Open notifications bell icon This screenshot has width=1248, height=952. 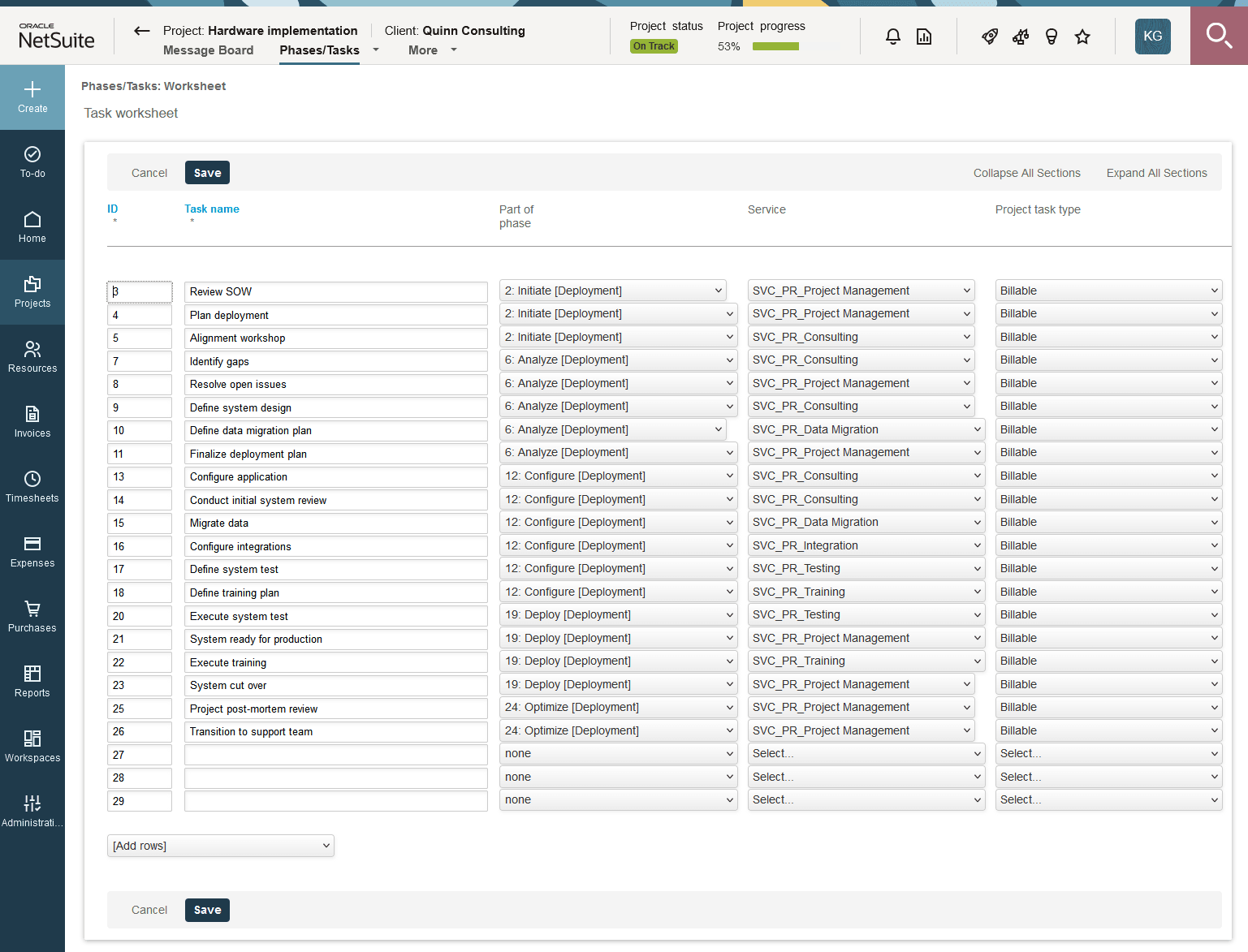coord(893,37)
